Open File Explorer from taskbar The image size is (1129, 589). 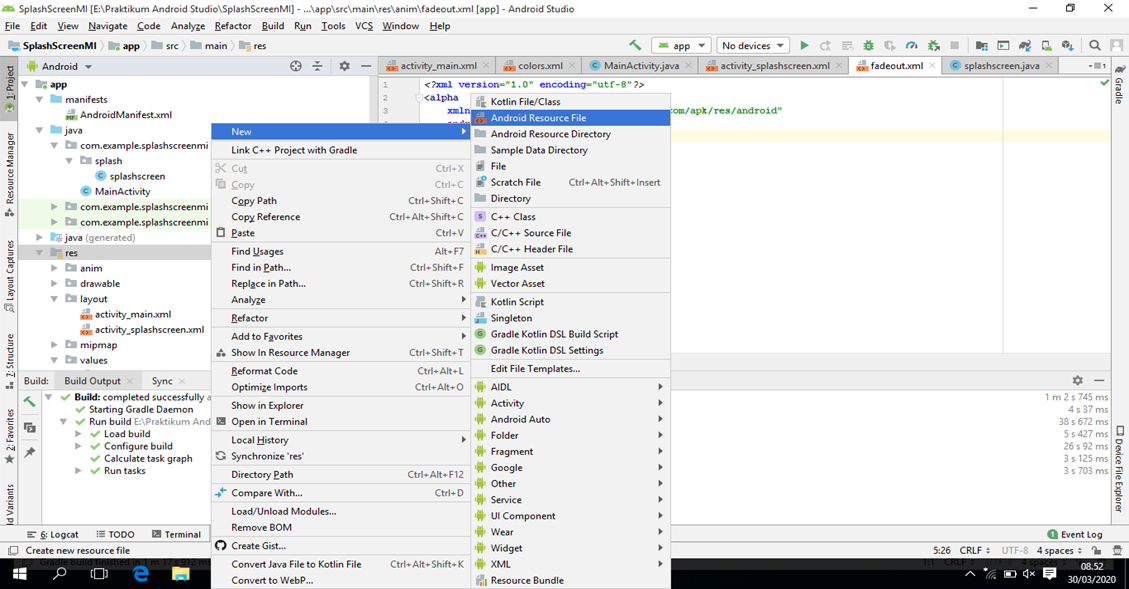click(180, 574)
